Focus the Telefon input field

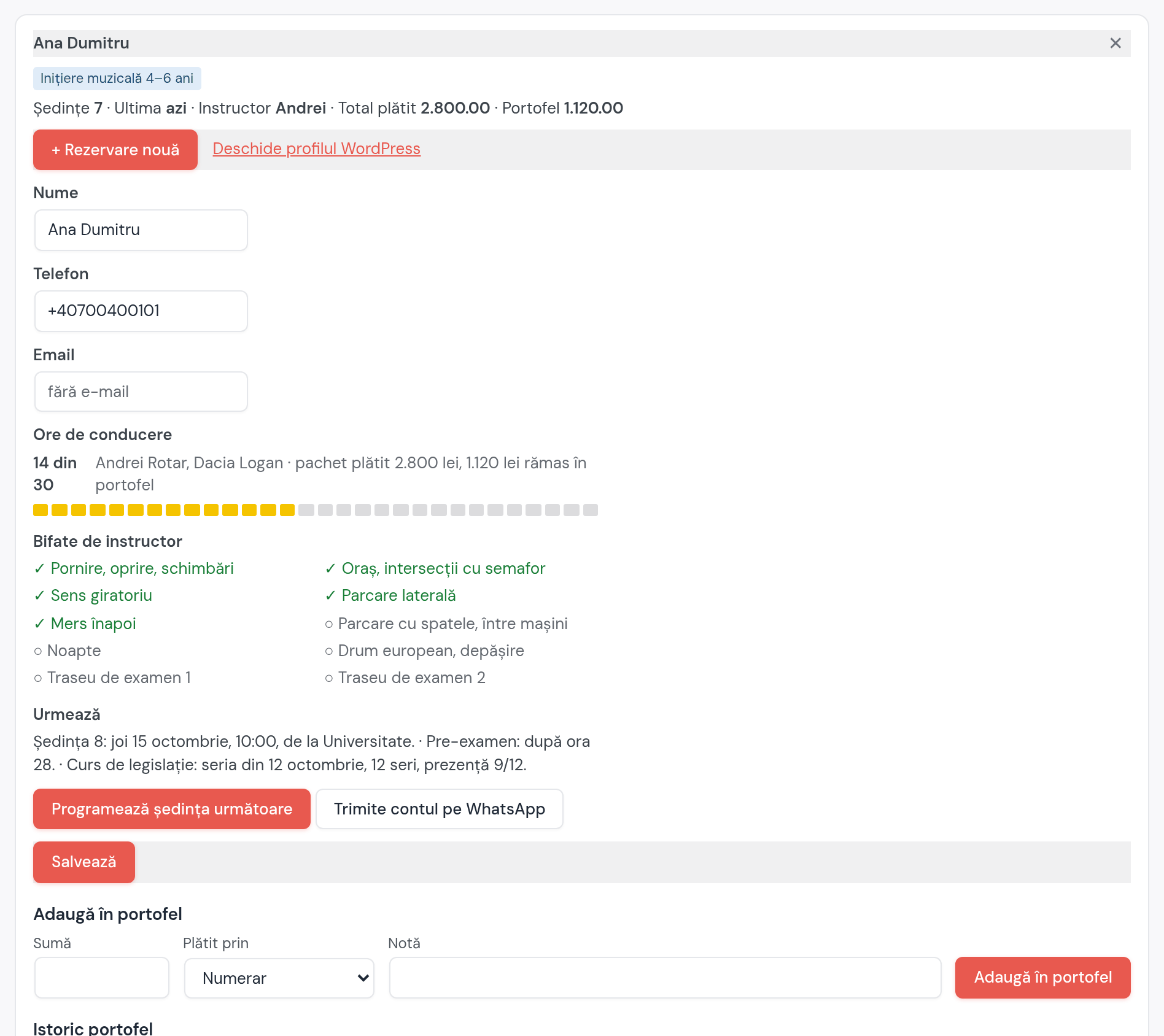(x=141, y=311)
